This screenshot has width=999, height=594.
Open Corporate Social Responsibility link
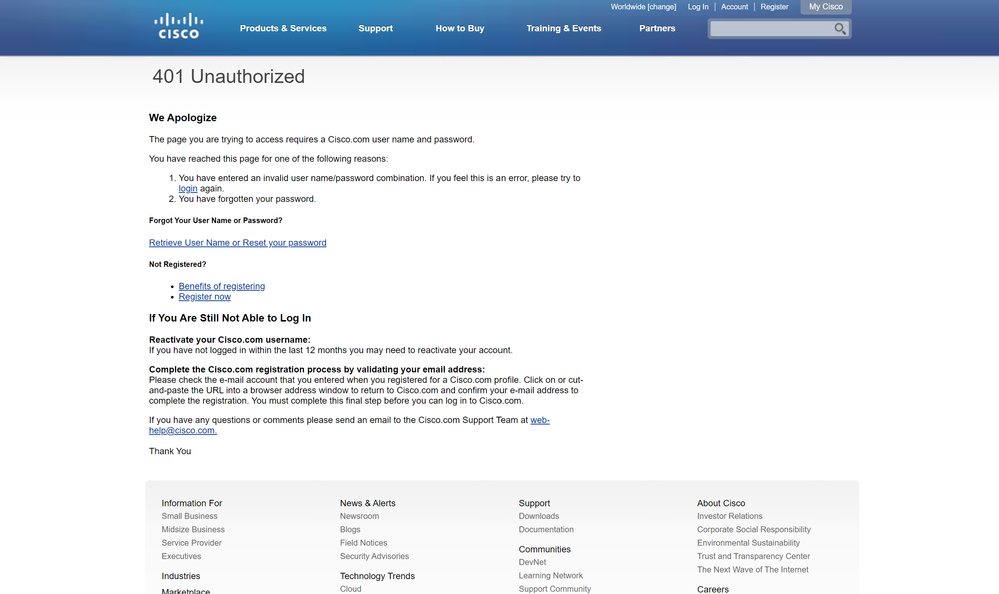pyautogui.click(x=754, y=530)
